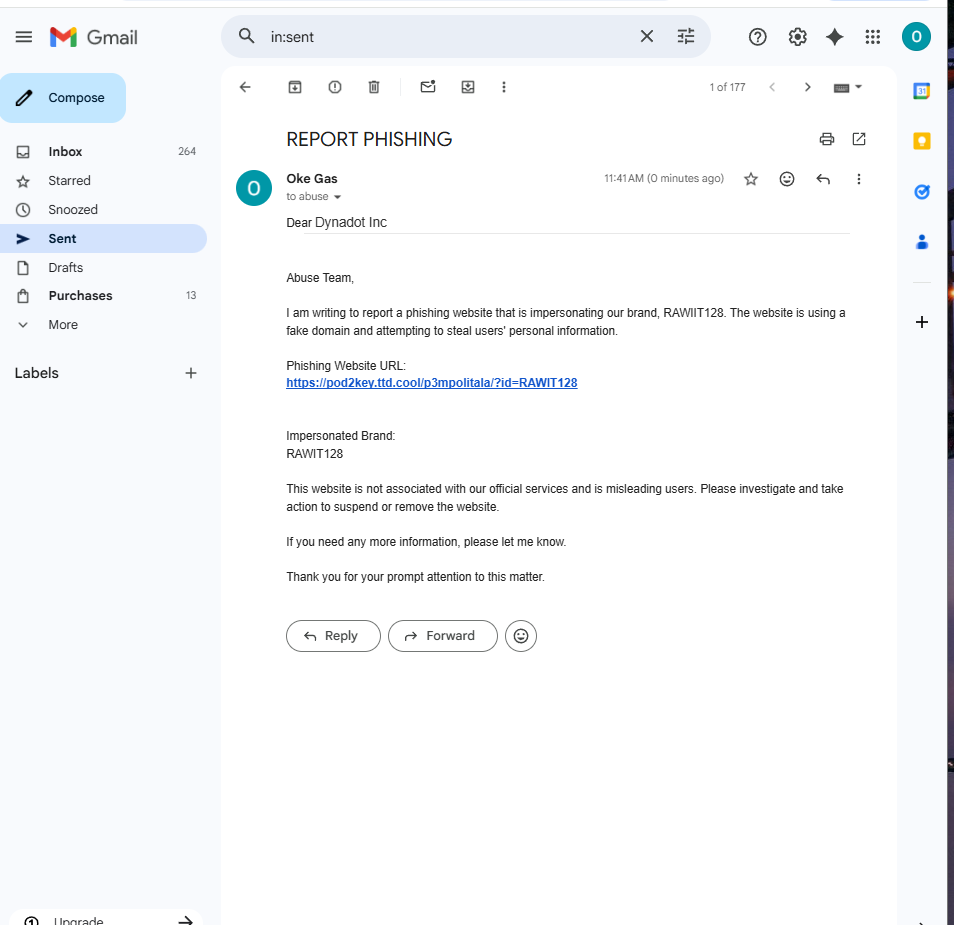This screenshot has height=925, width=954.
Task: Click the reply arrow in message header
Action: 823,179
